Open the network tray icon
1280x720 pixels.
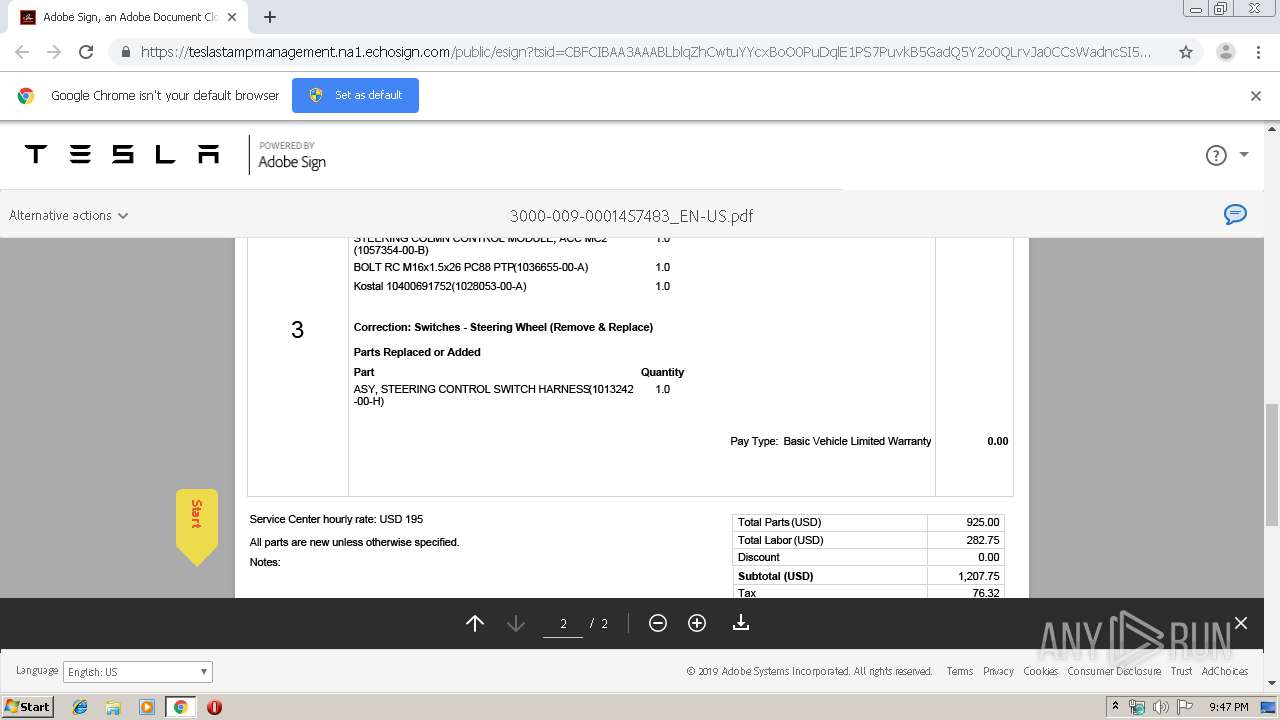coord(1137,707)
